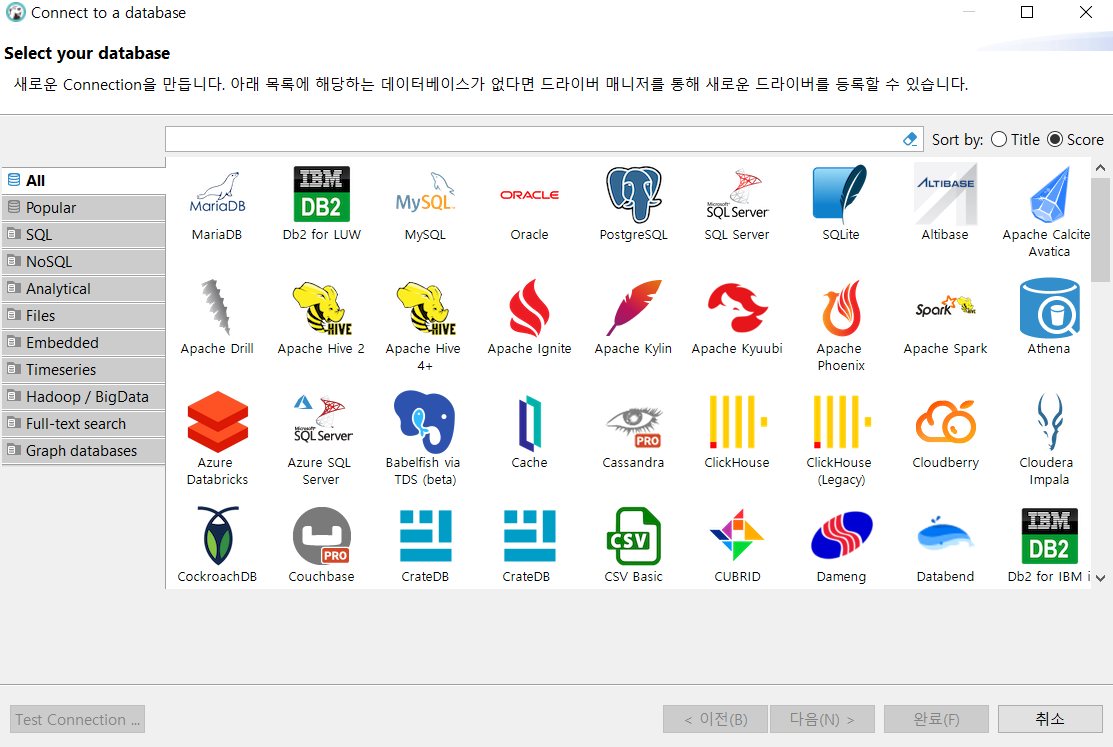The width and height of the screenshot is (1113, 747).
Task: Select the Azure SQL Server icon
Action: [x=322, y=419]
